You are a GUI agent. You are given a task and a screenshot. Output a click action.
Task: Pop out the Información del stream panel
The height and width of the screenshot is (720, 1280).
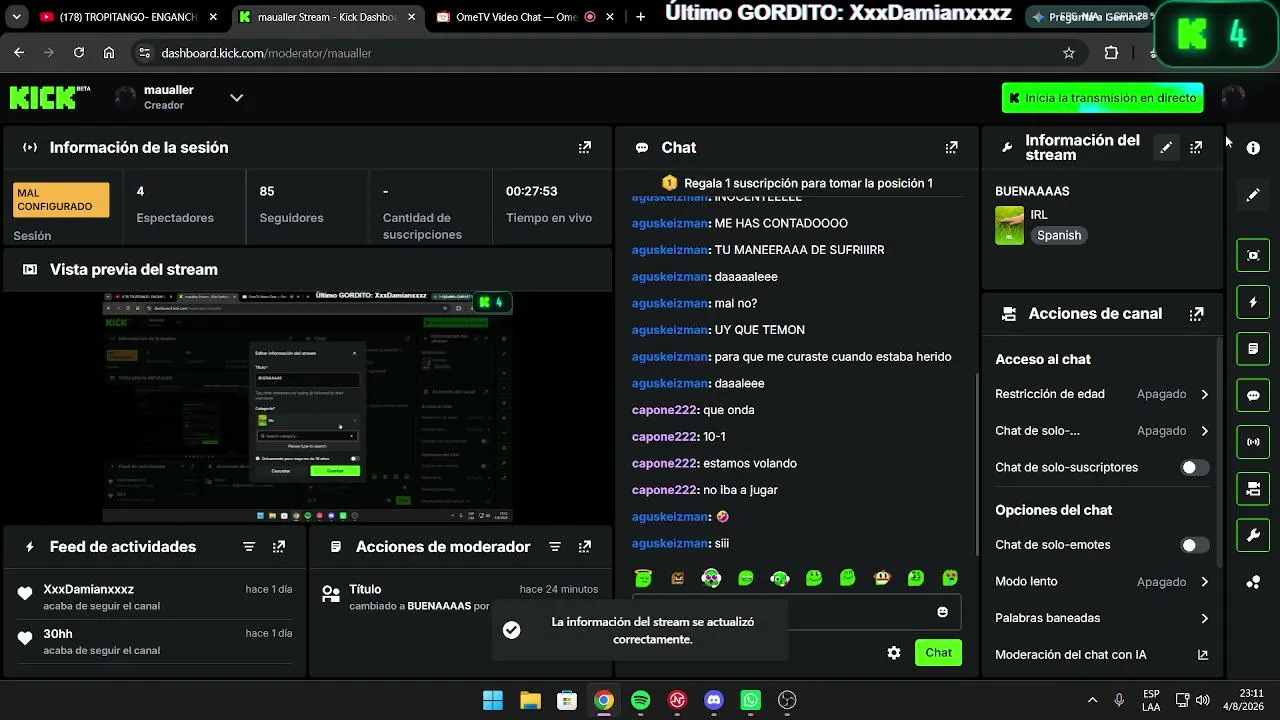1196,148
